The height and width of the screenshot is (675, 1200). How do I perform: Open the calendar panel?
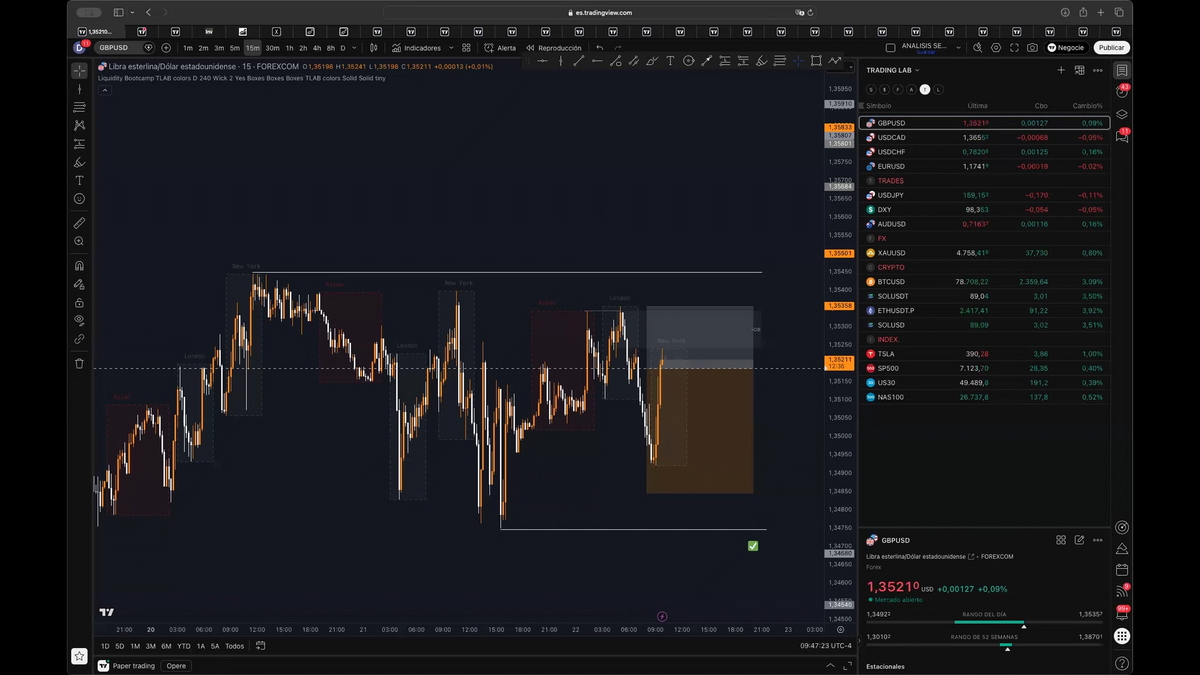[x=1122, y=569]
